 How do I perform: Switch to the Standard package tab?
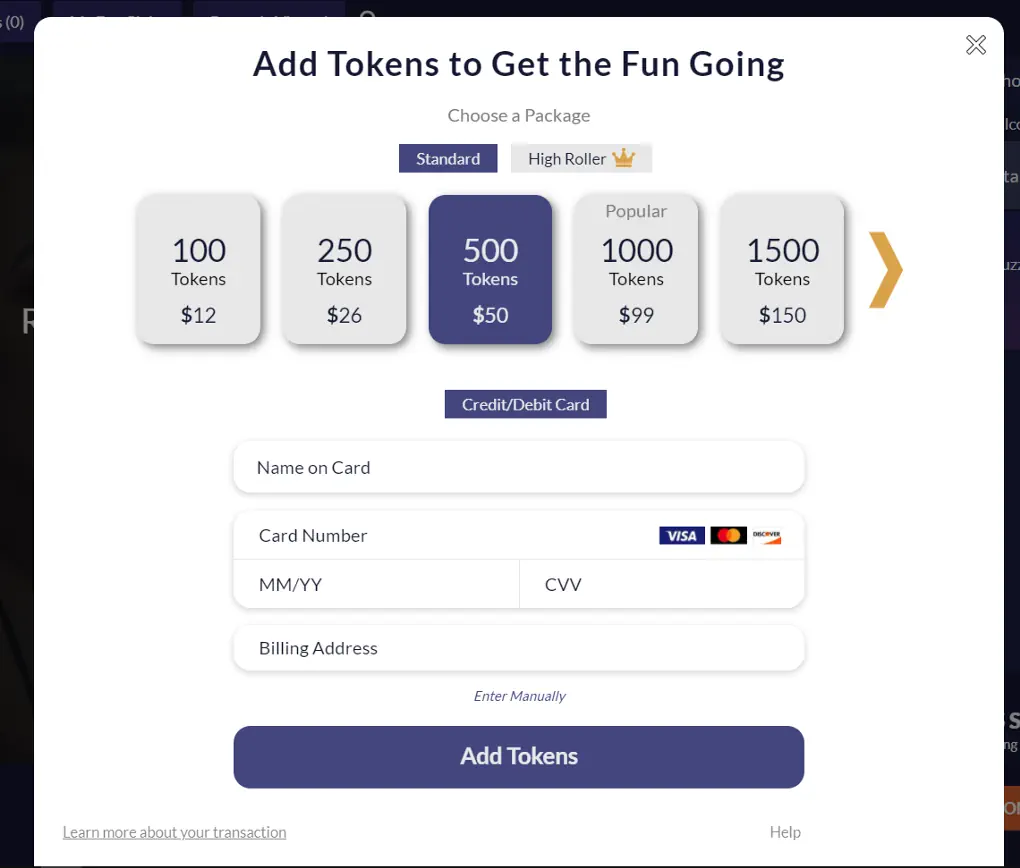pyautogui.click(x=448, y=158)
